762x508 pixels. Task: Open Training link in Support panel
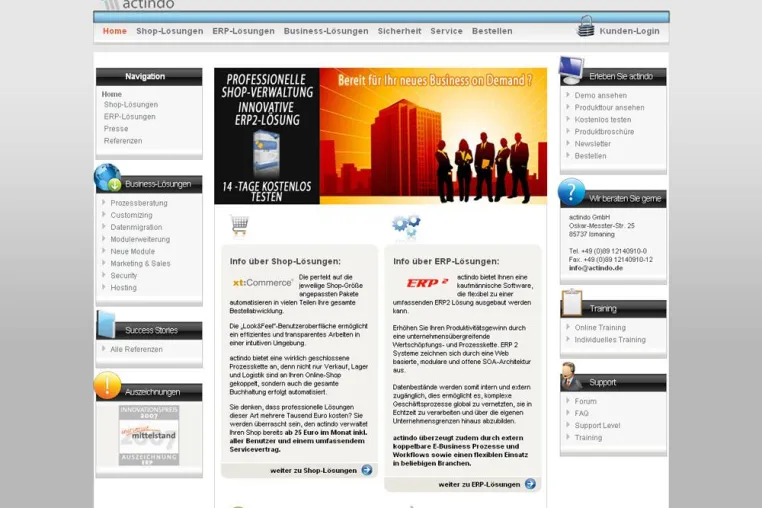[588, 438]
